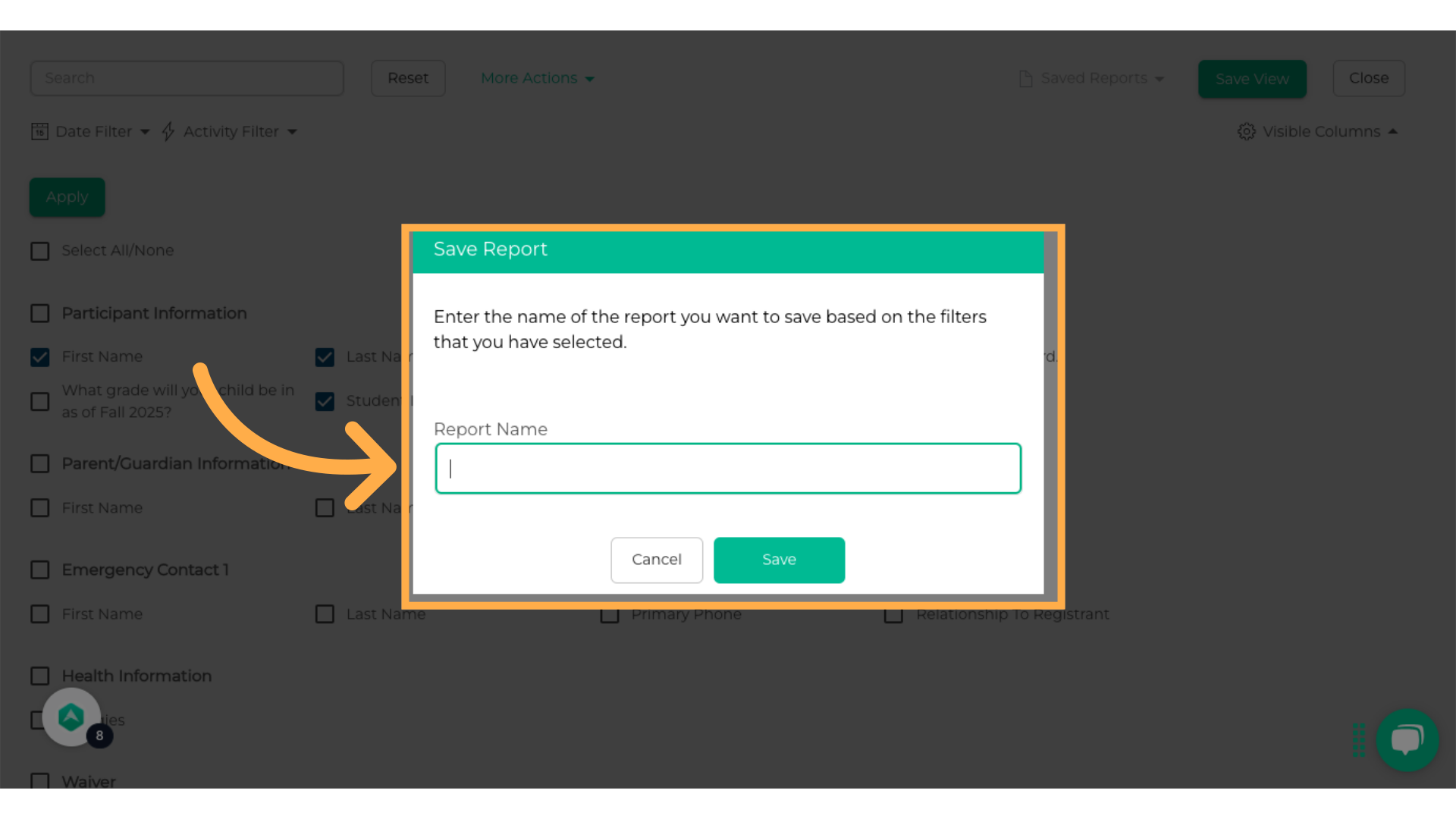The image size is (1456, 819).
Task: Click the green guide launcher badge icon
Action: click(71, 717)
